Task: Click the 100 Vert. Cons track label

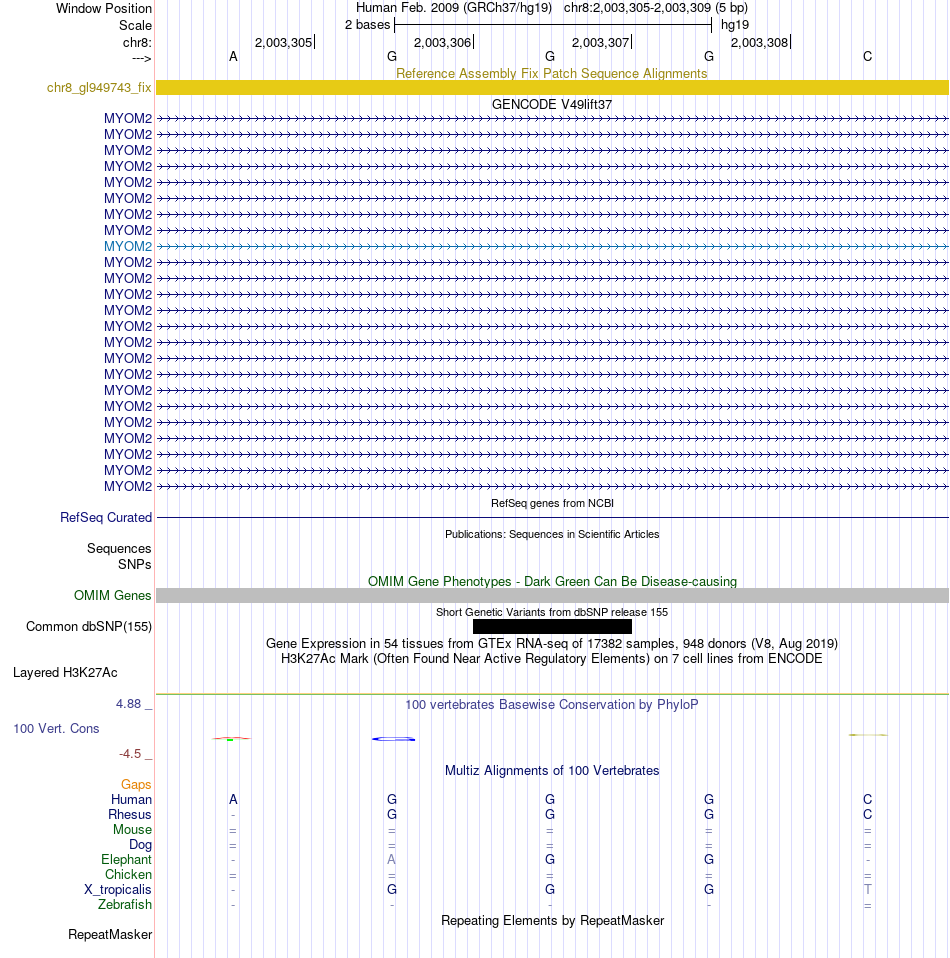Action: click(56, 729)
